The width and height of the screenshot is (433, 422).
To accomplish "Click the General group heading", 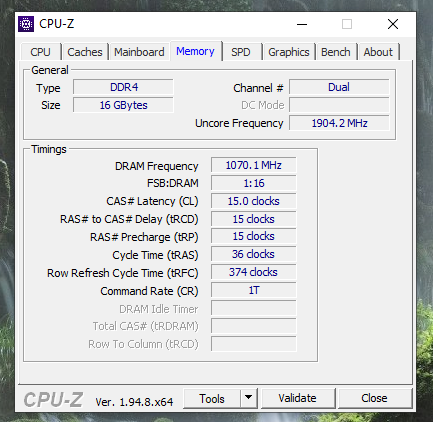I will tap(50, 70).
